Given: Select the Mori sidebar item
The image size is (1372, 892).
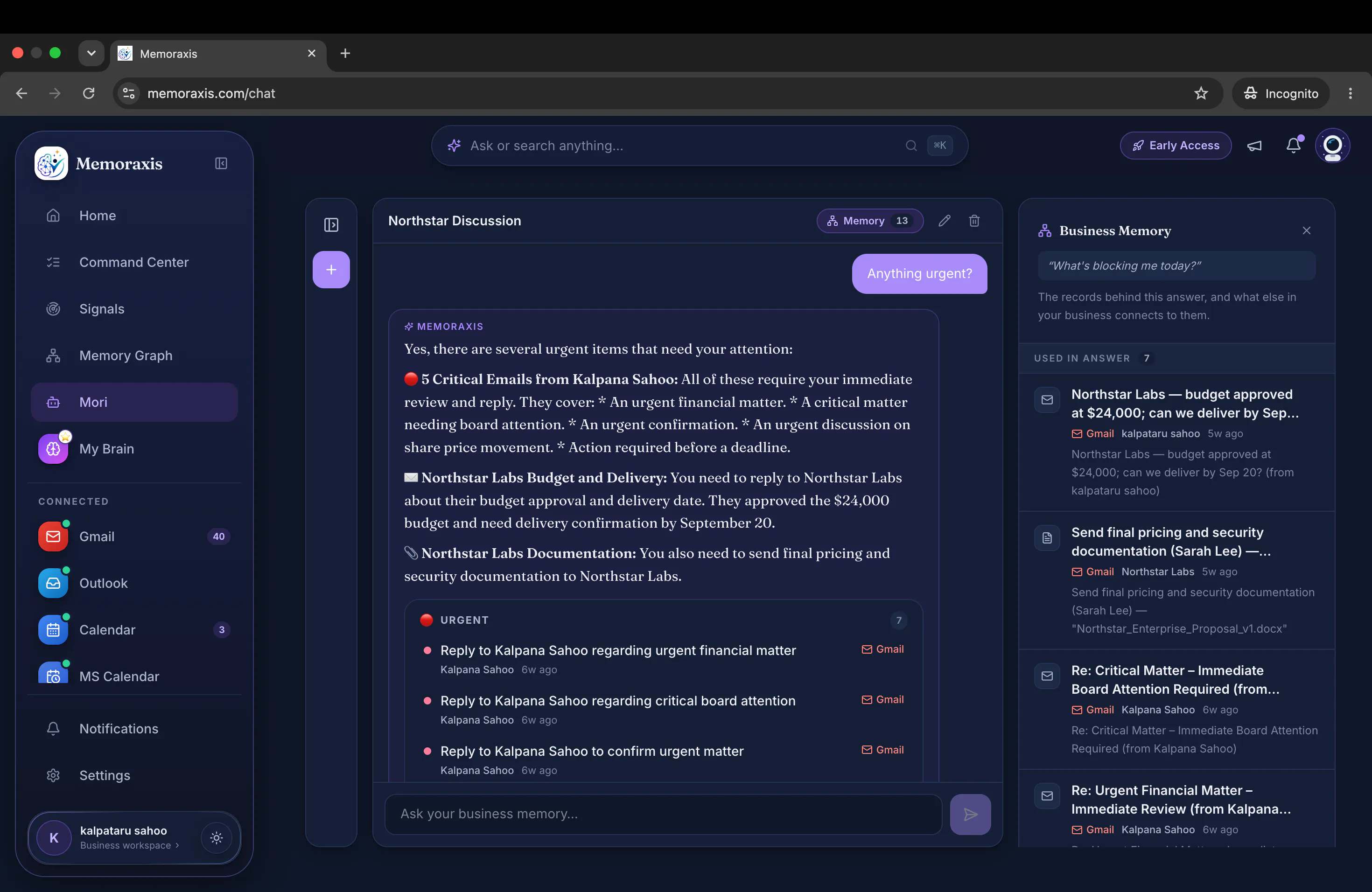Looking at the screenshot, I should pyautogui.click(x=134, y=402).
